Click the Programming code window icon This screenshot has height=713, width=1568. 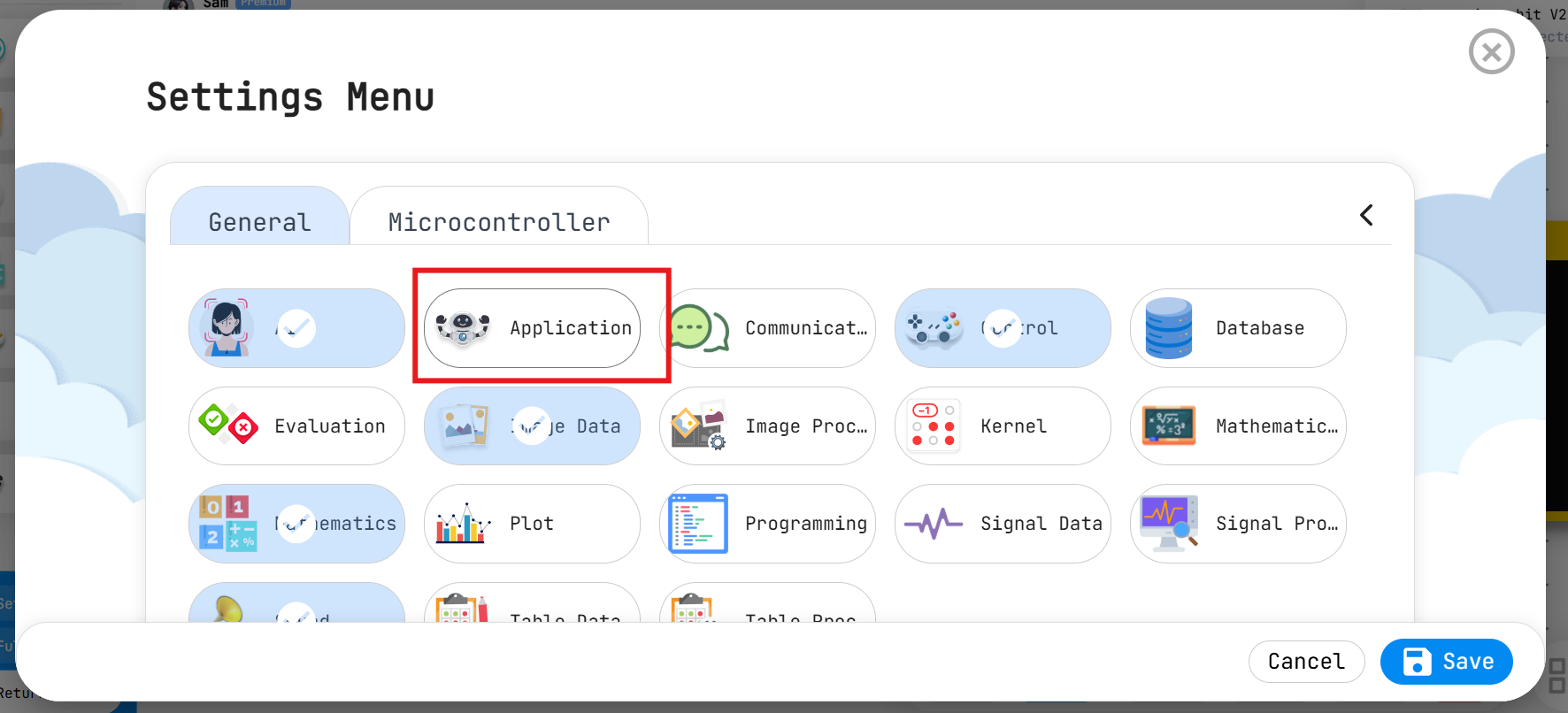pos(698,524)
